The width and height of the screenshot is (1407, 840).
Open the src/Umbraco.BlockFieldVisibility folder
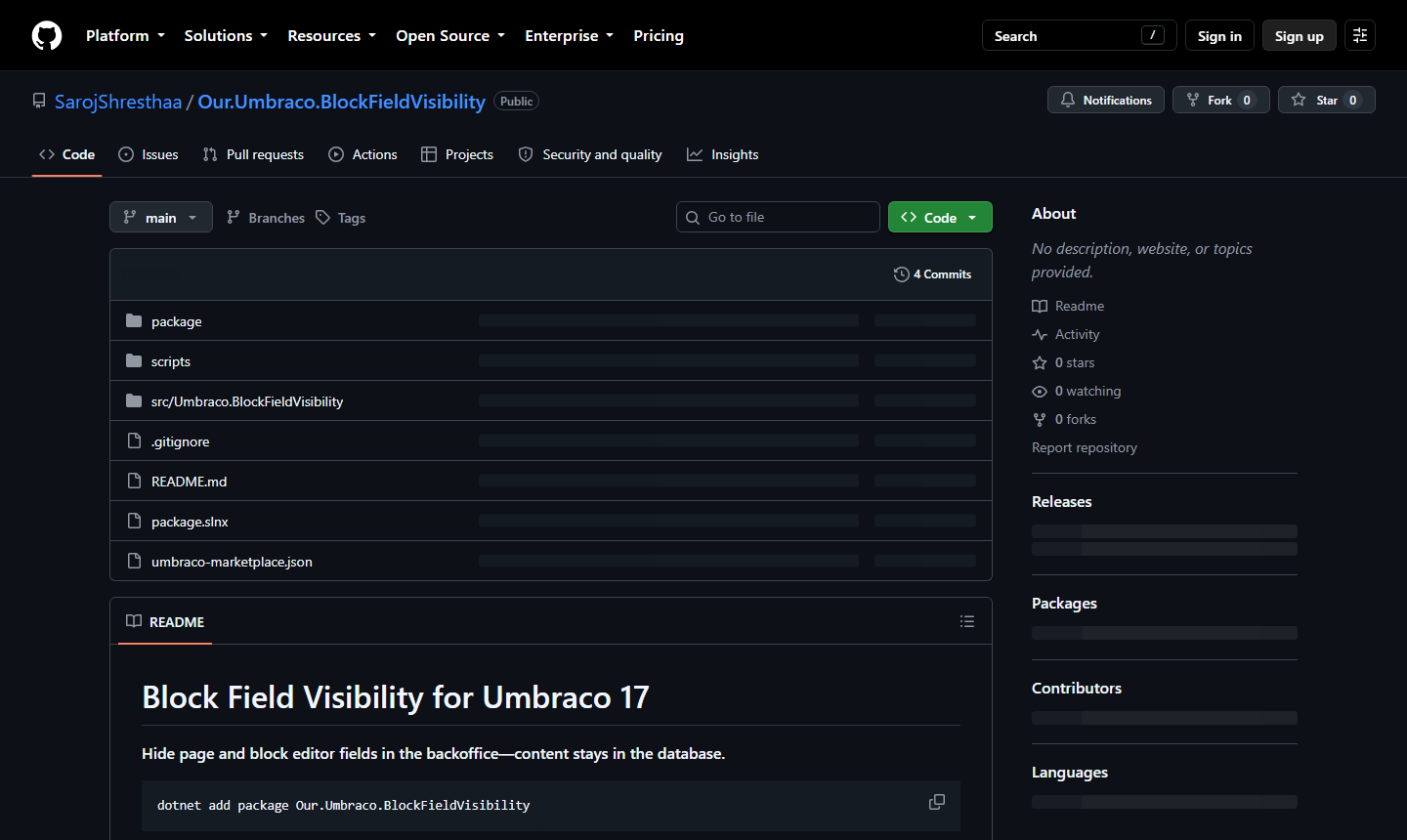tap(247, 401)
